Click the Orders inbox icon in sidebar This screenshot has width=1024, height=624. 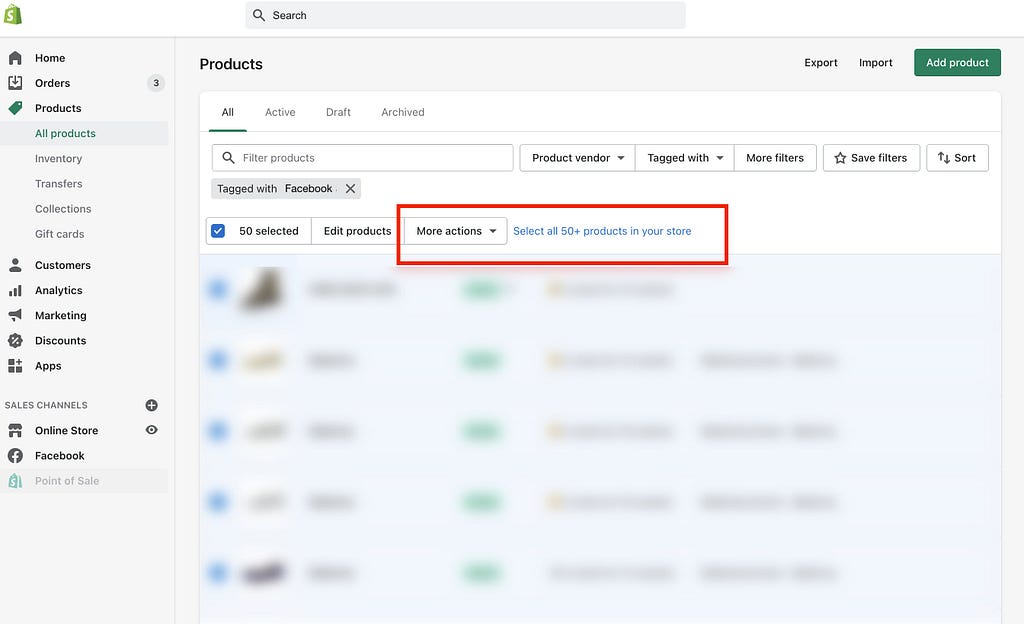(x=15, y=83)
